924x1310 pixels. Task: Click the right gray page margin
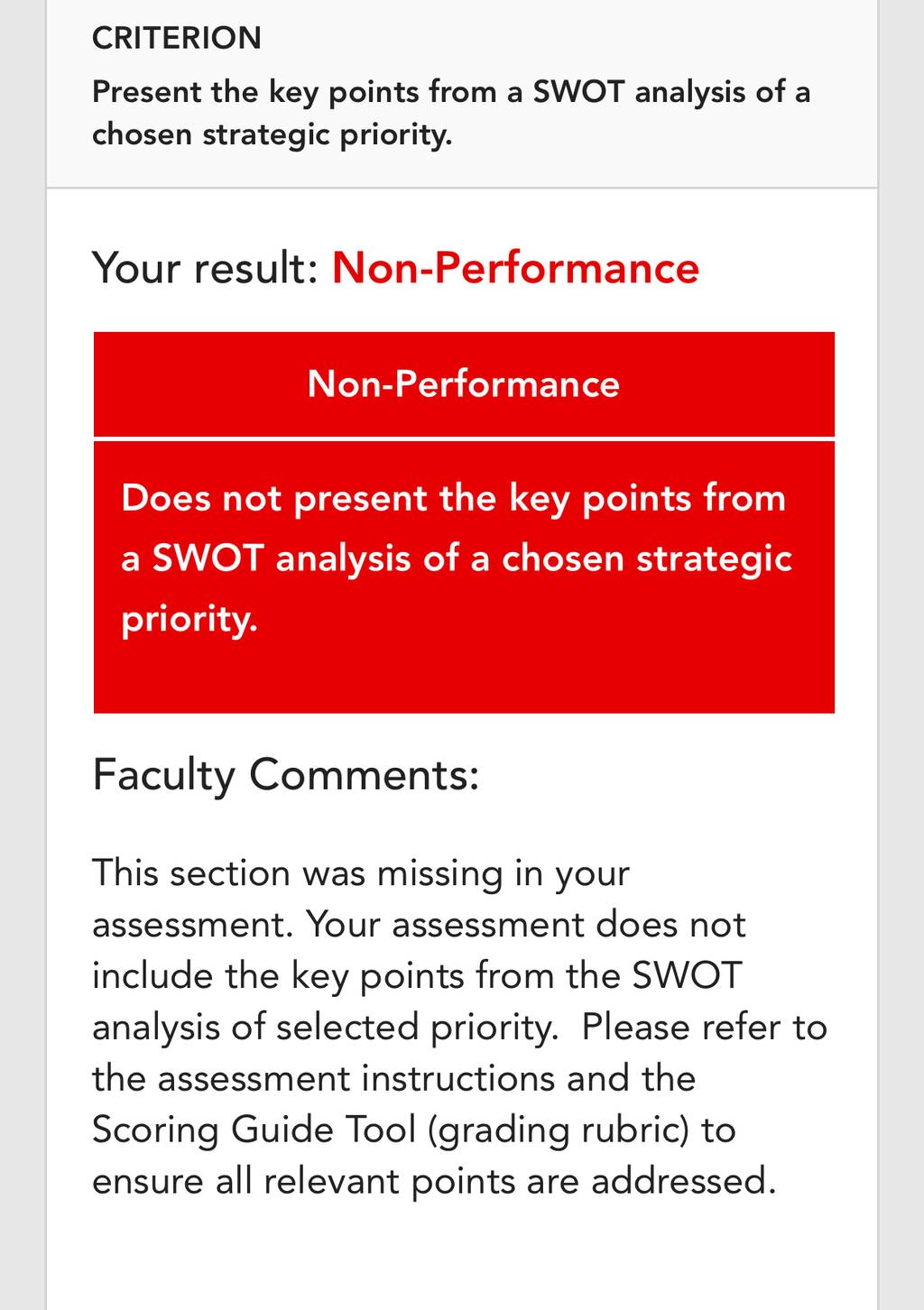tap(901, 655)
